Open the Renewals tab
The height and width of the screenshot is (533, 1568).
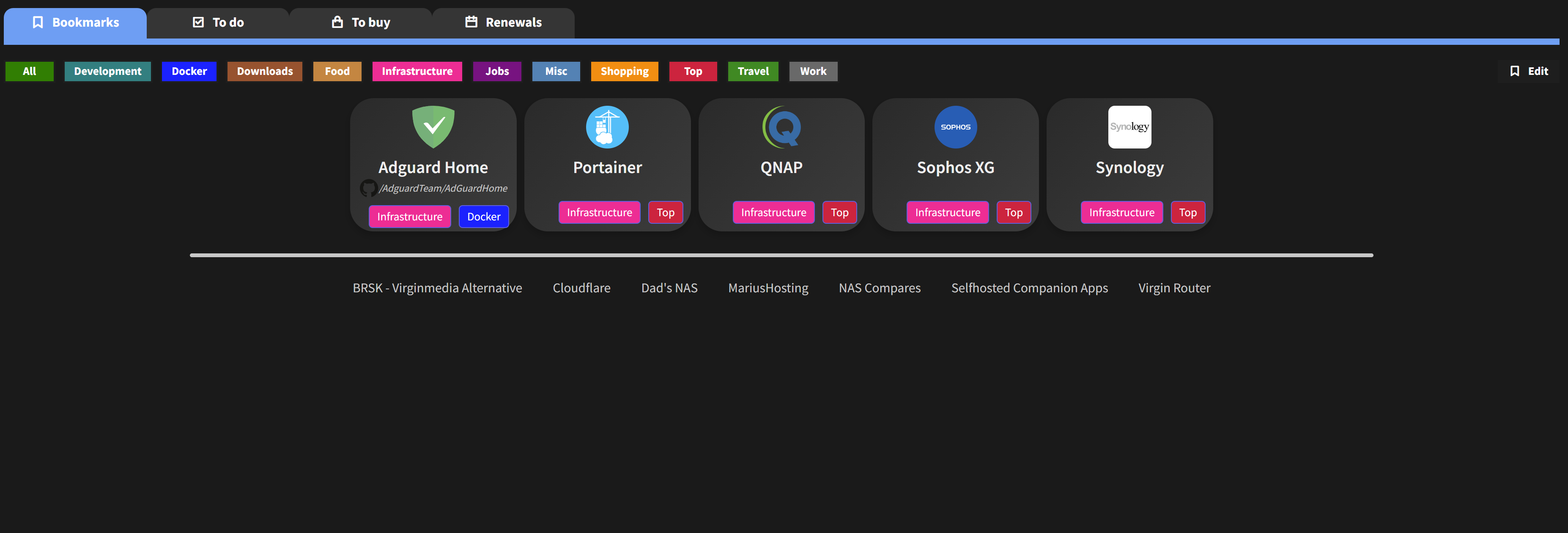click(503, 22)
